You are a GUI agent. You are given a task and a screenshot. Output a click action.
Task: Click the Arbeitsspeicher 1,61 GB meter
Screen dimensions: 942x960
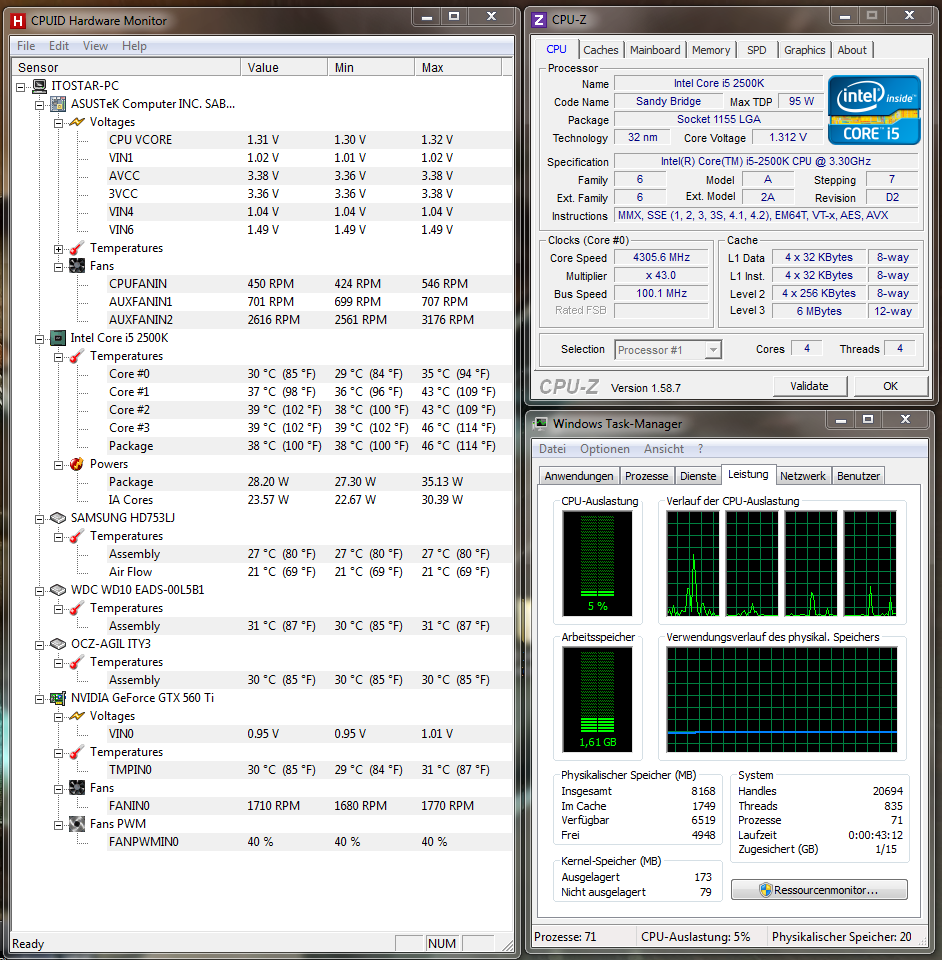[597, 700]
